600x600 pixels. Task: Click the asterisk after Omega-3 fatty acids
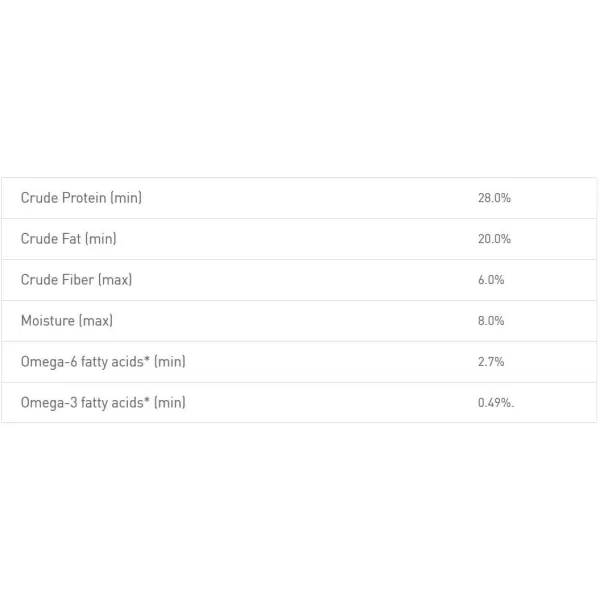click(x=147, y=400)
